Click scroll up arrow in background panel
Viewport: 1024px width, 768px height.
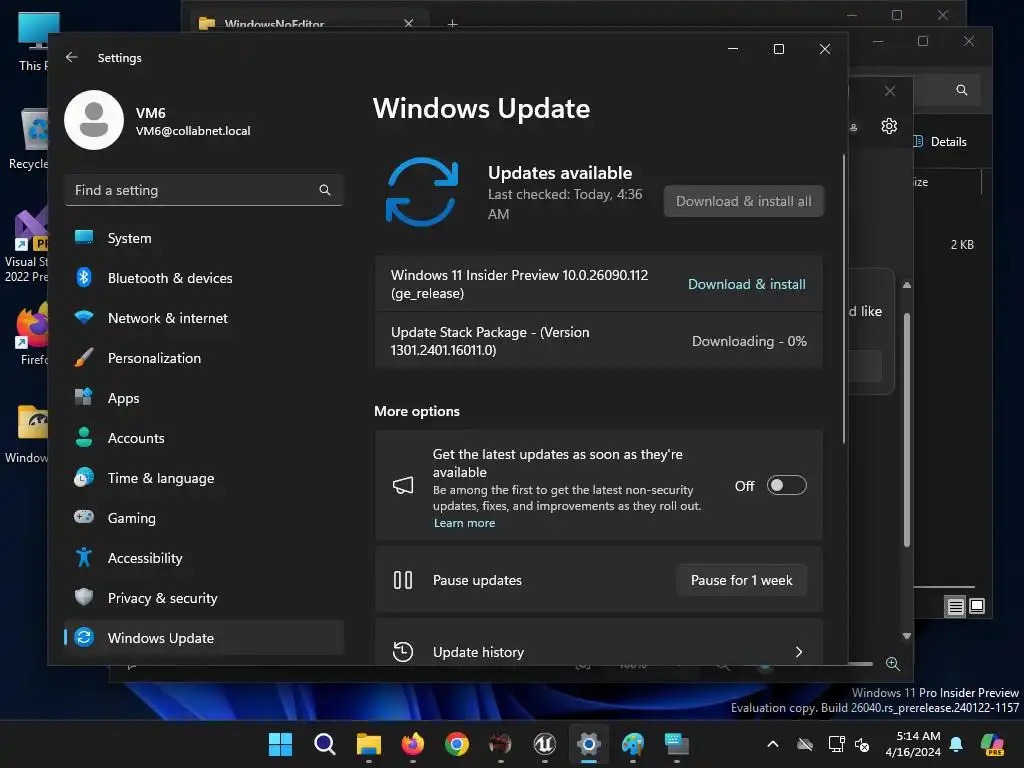(x=906, y=285)
